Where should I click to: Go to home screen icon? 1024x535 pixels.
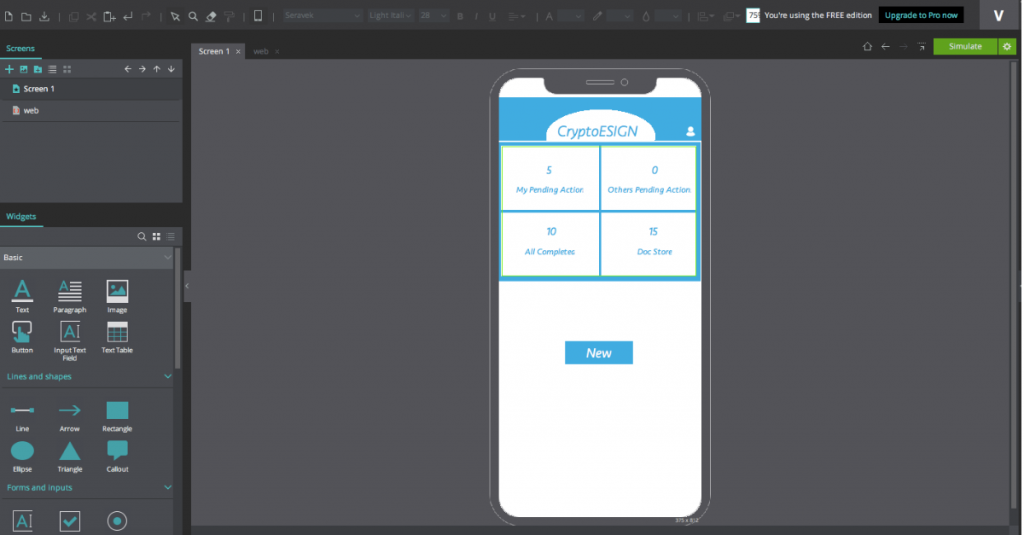[x=867, y=46]
